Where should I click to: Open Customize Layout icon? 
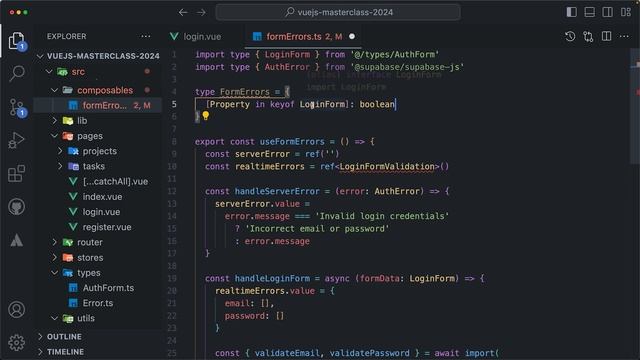click(626, 12)
